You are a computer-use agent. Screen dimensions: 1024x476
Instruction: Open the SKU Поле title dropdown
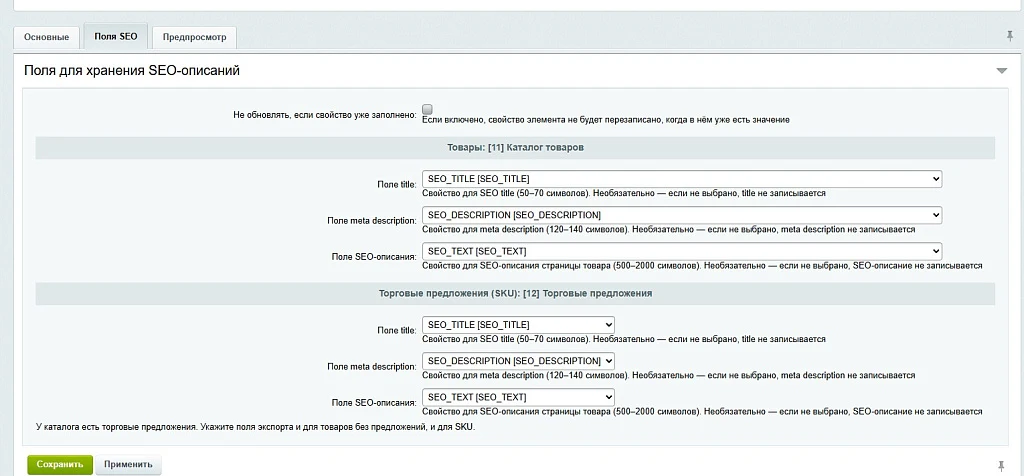[x=519, y=325]
